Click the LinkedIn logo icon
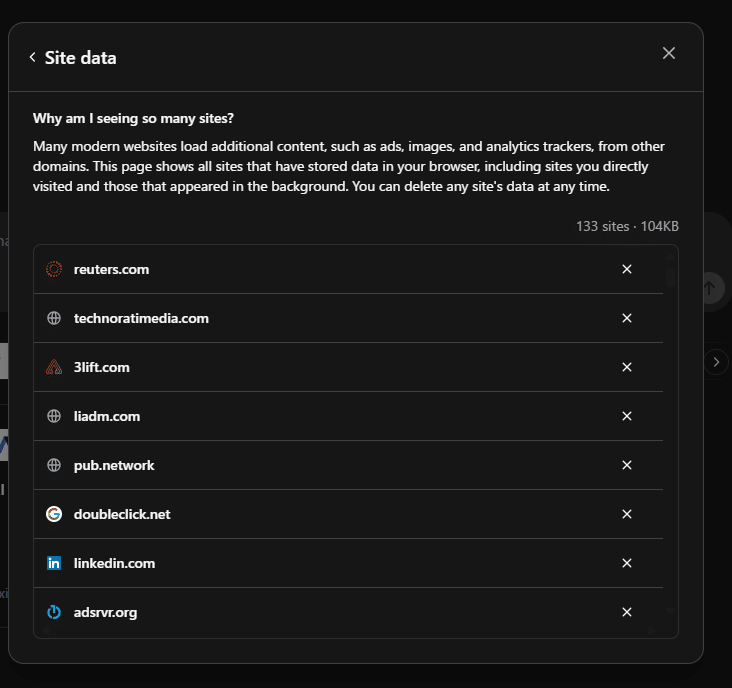 click(54, 563)
